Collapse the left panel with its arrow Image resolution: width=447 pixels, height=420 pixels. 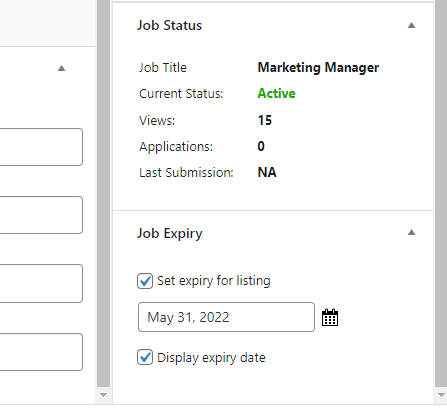point(61,68)
